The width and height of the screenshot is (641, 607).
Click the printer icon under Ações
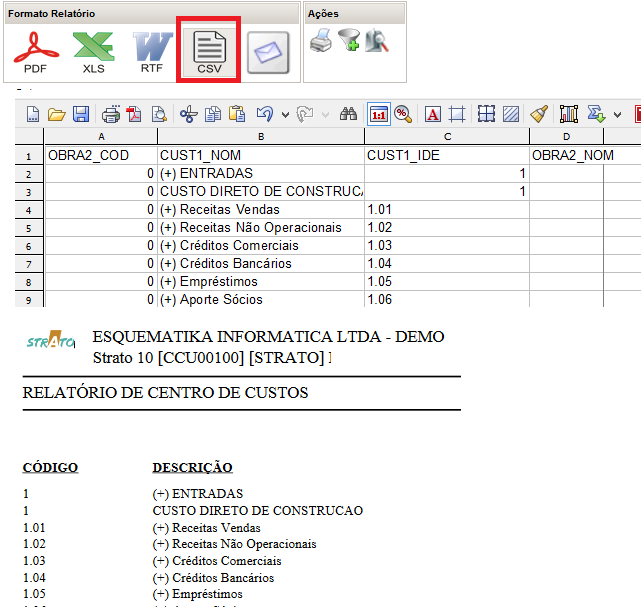point(321,40)
